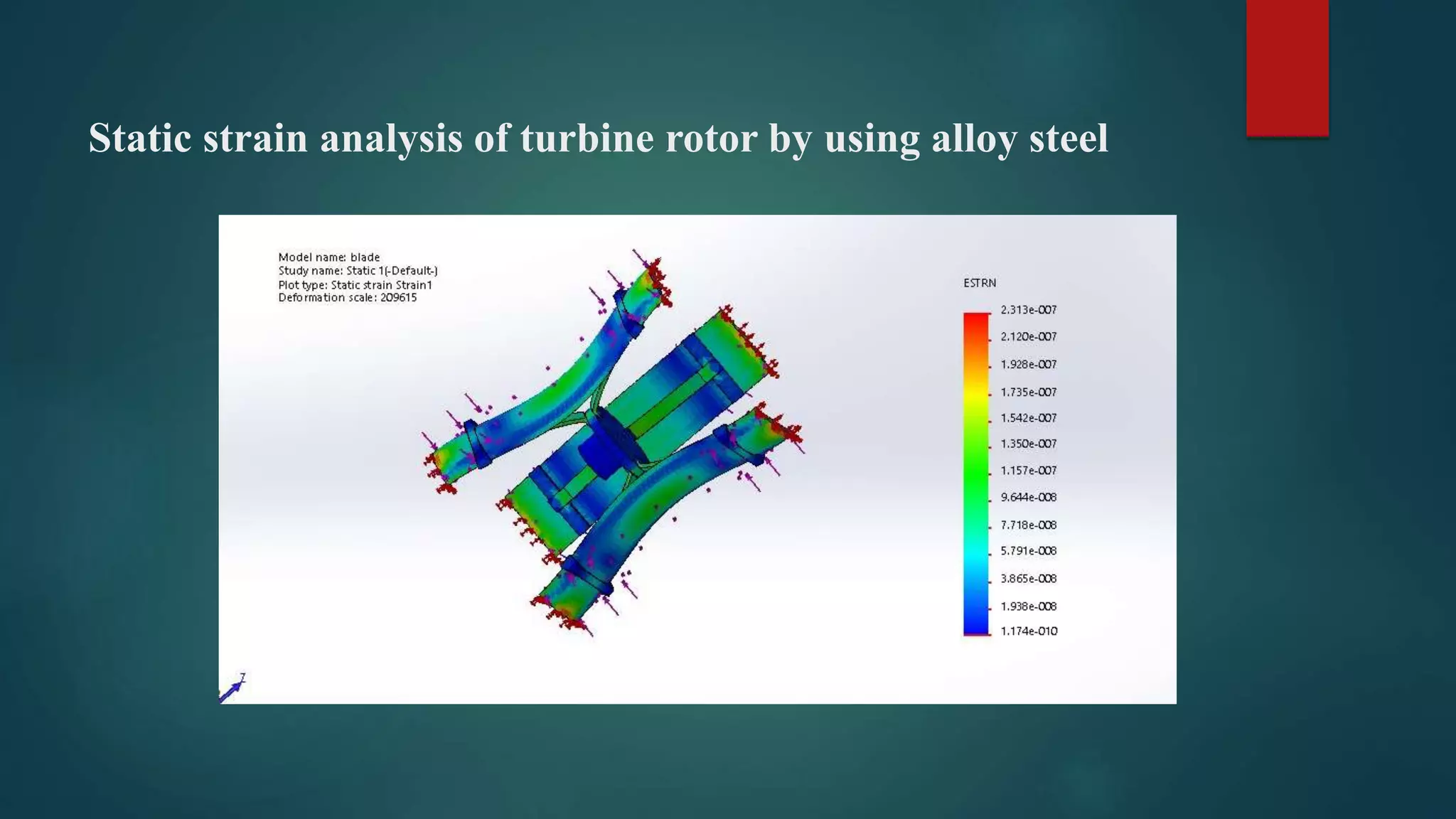
Task: Click the coordinate axis triad icon
Action: (232, 687)
